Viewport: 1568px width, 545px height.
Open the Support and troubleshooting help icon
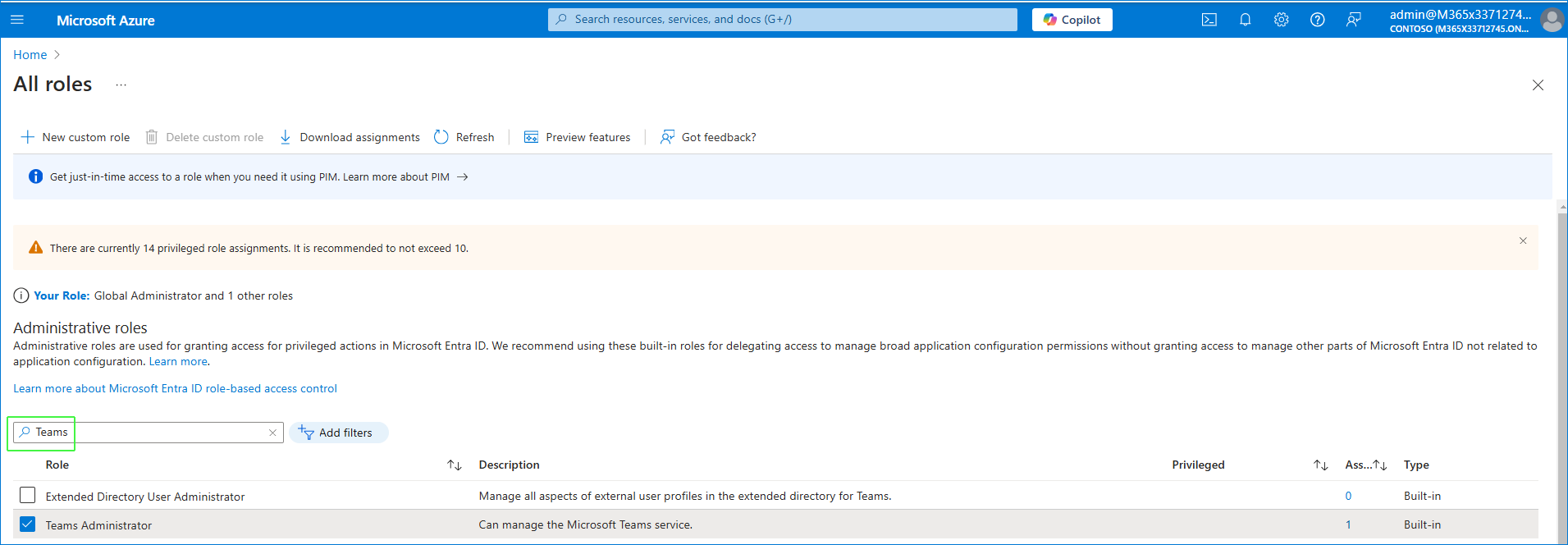click(1317, 20)
